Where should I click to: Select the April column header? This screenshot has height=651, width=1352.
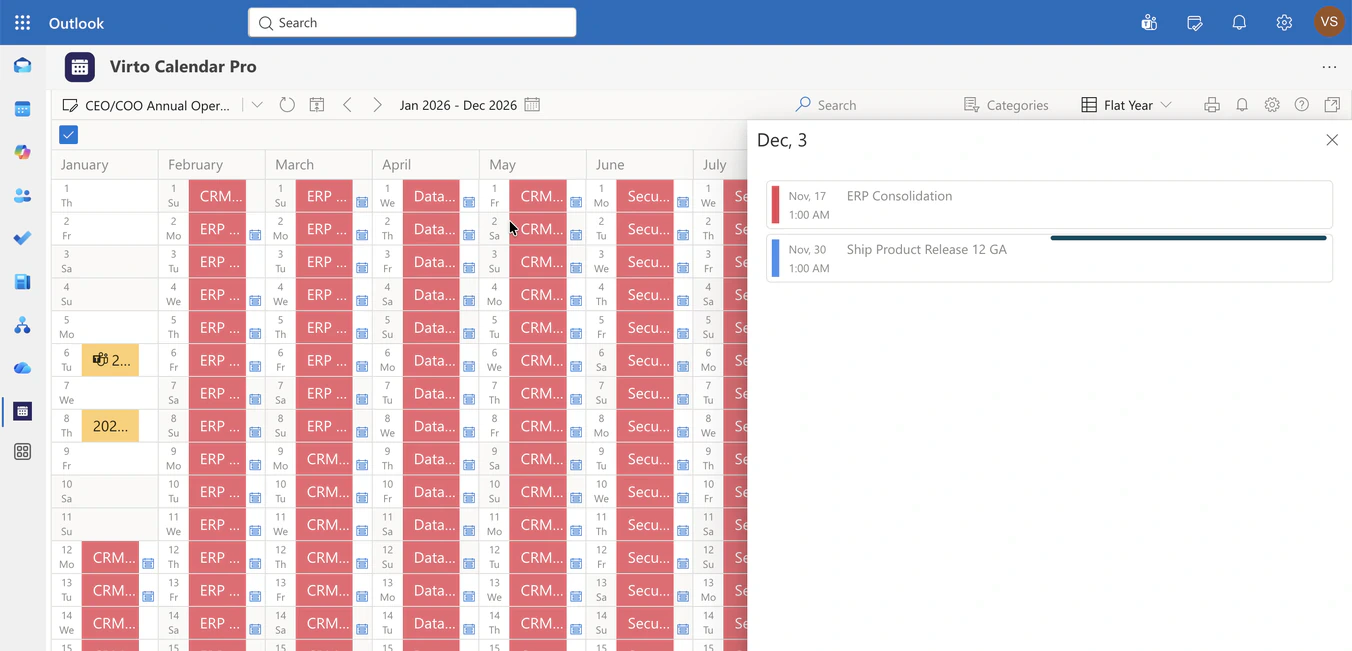point(425,165)
